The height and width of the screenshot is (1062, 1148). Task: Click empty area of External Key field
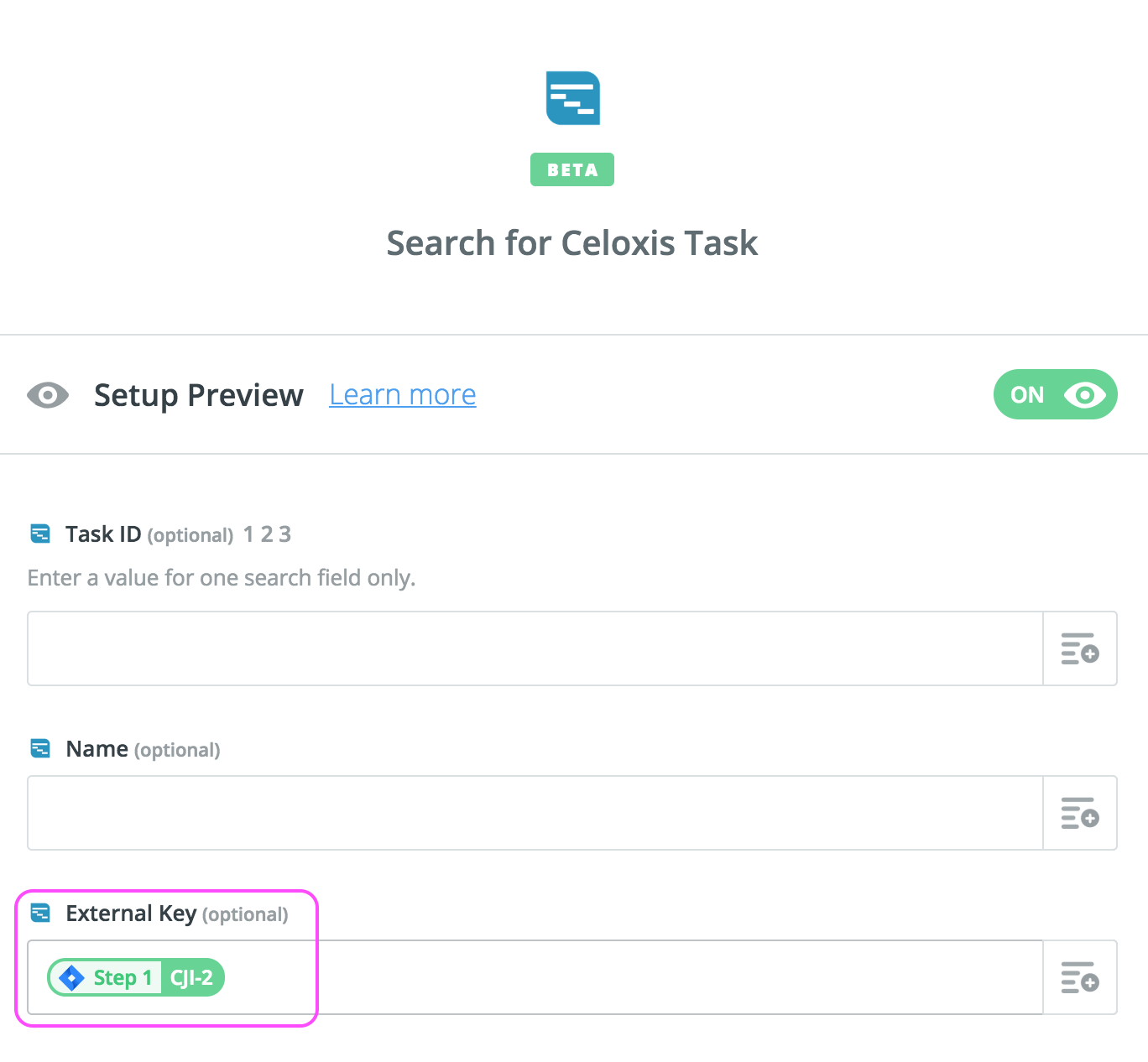[629, 977]
